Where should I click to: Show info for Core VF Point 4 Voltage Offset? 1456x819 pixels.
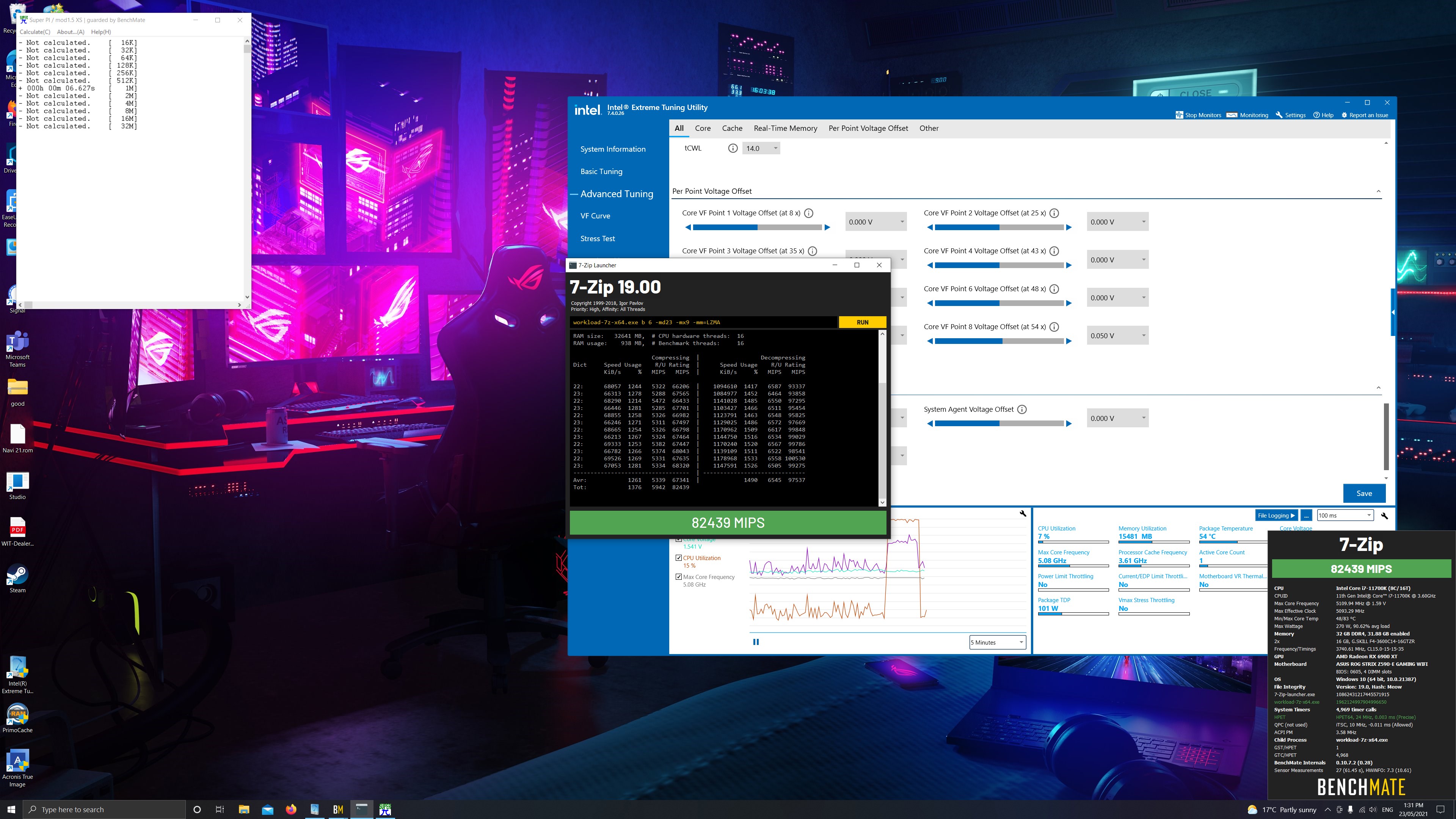[1054, 251]
